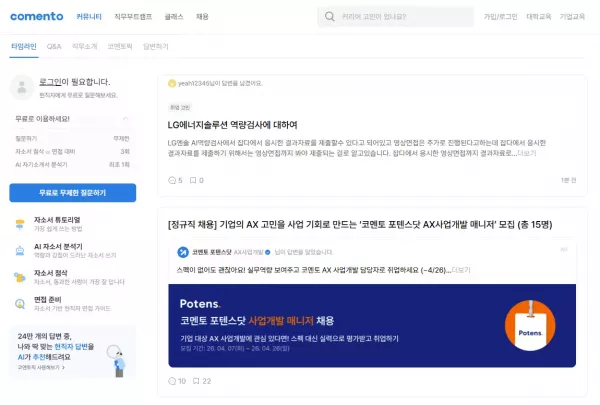Expand LG에너지솔루션 post with 더보기
600x405 pixels.
(x=527, y=153)
